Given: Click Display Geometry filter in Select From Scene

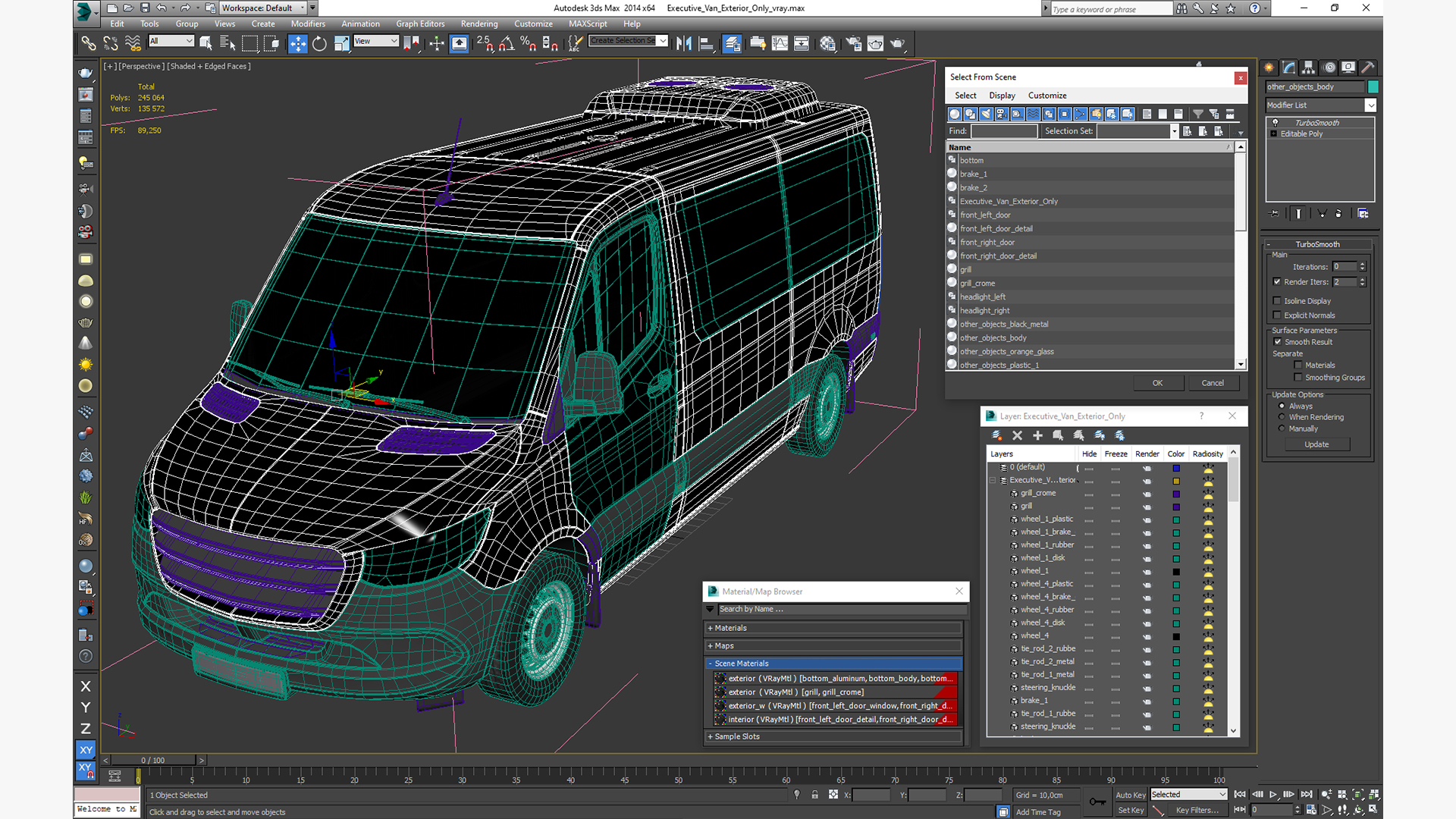Looking at the screenshot, I should point(955,114).
